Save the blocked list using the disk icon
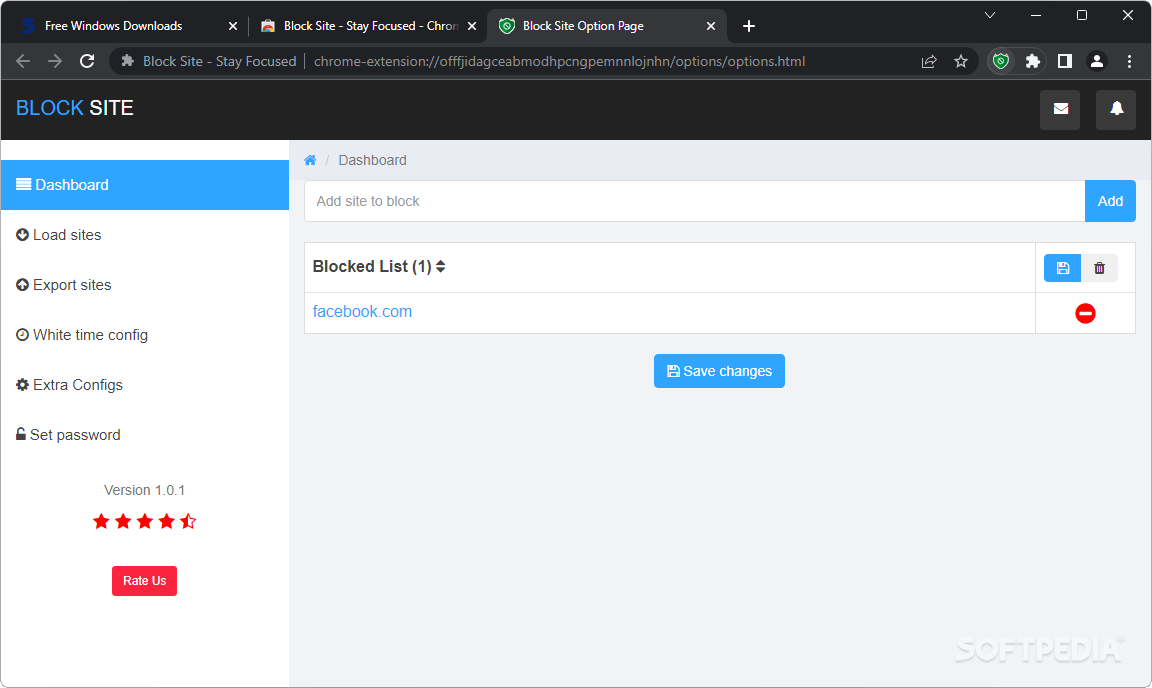 point(1062,268)
